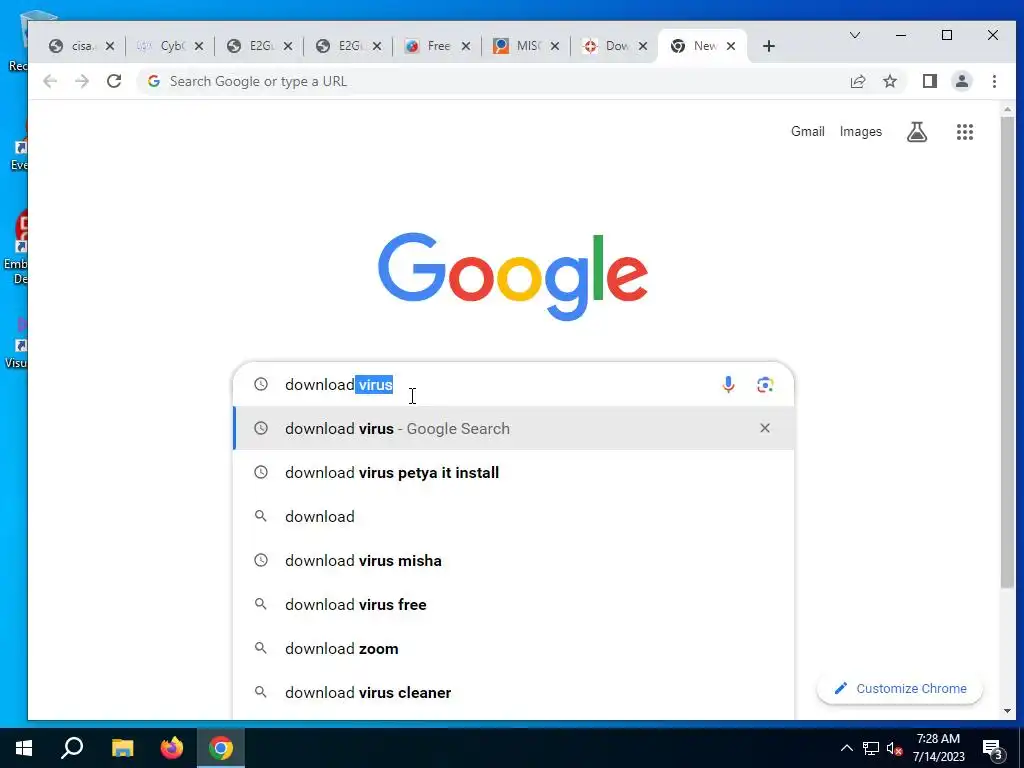Open Windows Start menu
This screenshot has height=768, width=1024.
(x=24, y=748)
